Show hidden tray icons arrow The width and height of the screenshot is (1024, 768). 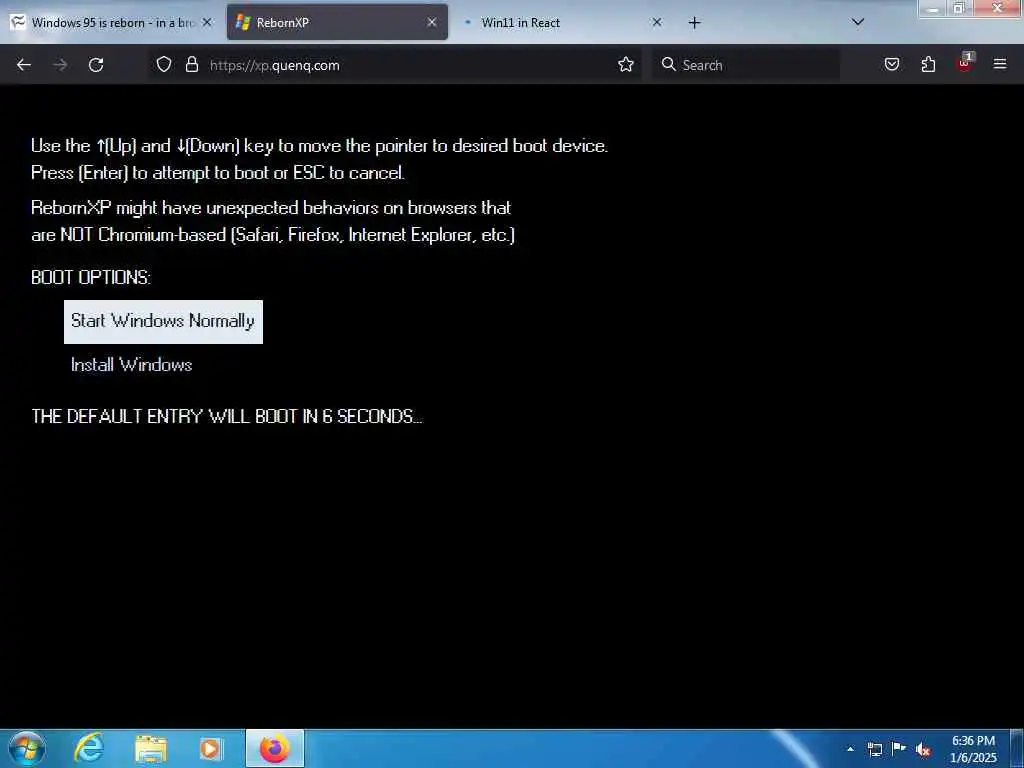850,749
